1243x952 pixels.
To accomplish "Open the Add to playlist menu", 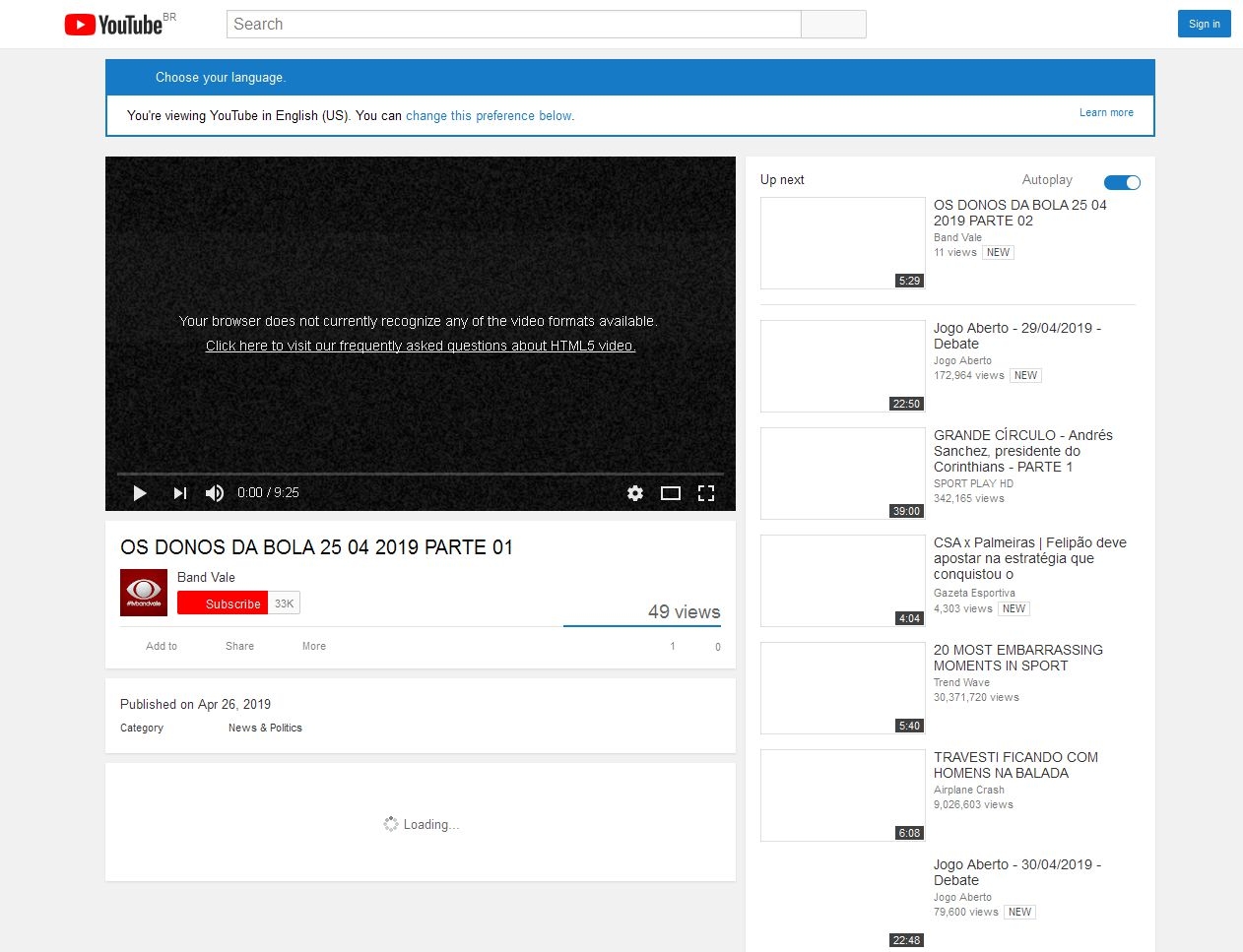I will point(161,647).
